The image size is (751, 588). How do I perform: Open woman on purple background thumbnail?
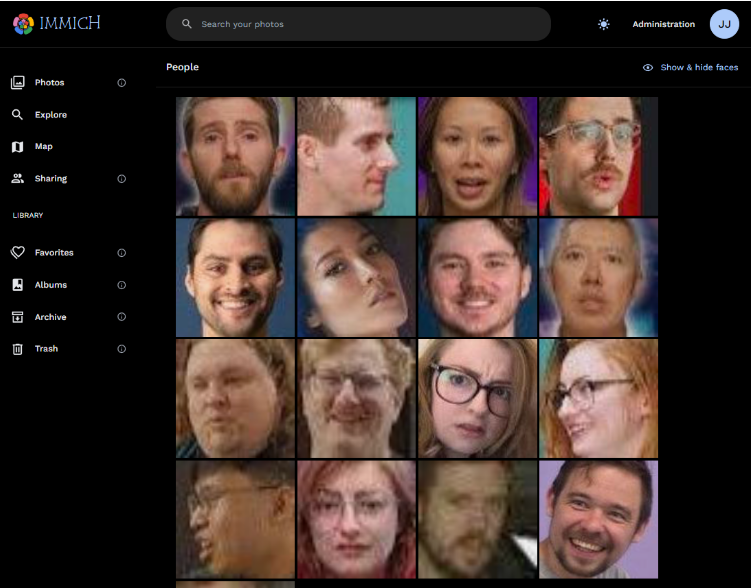point(478,157)
